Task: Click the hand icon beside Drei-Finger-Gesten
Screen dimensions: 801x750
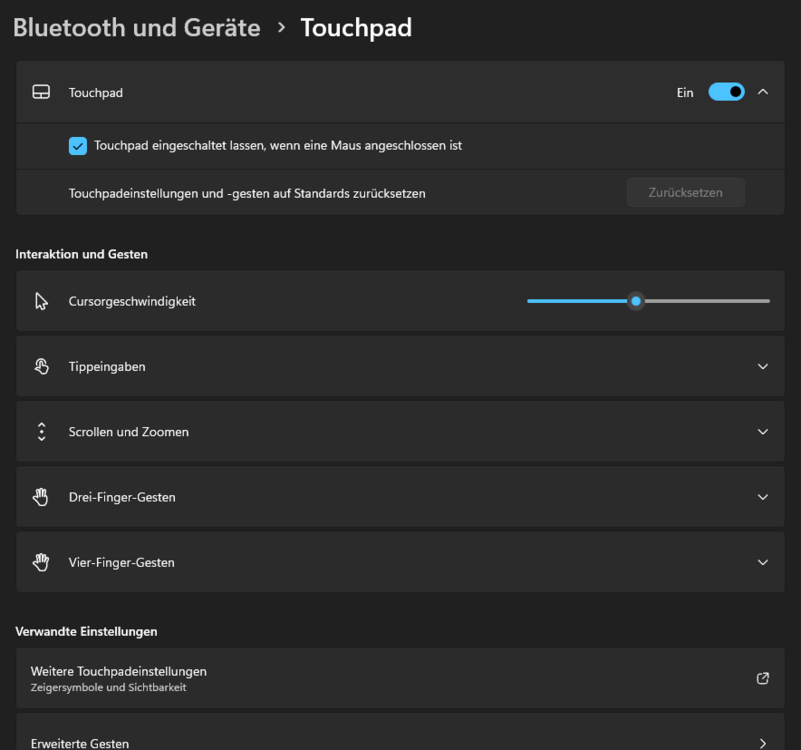Action: pyautogui.click(x=41, y=497)
